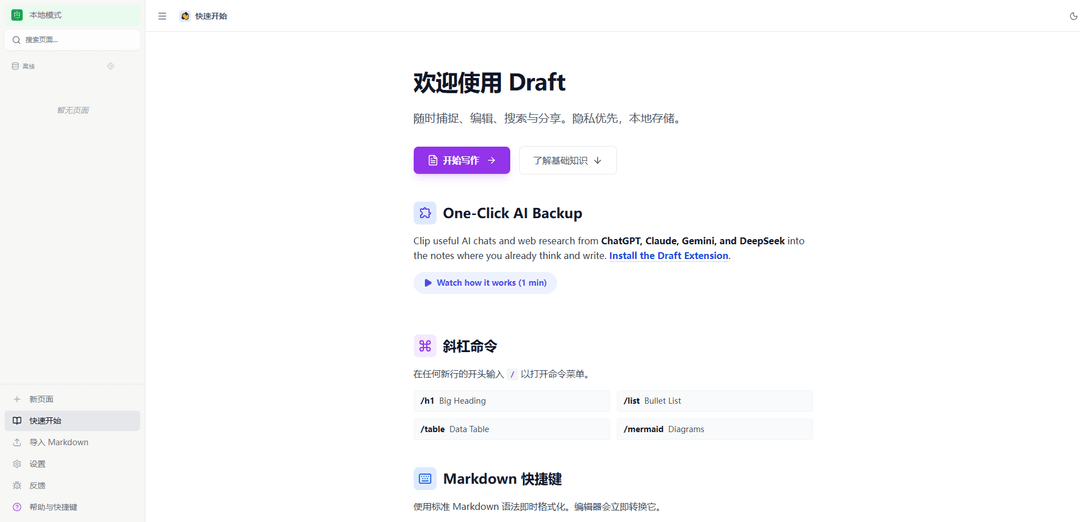Click the One-Click AI Backup heading text

[512, 213]
